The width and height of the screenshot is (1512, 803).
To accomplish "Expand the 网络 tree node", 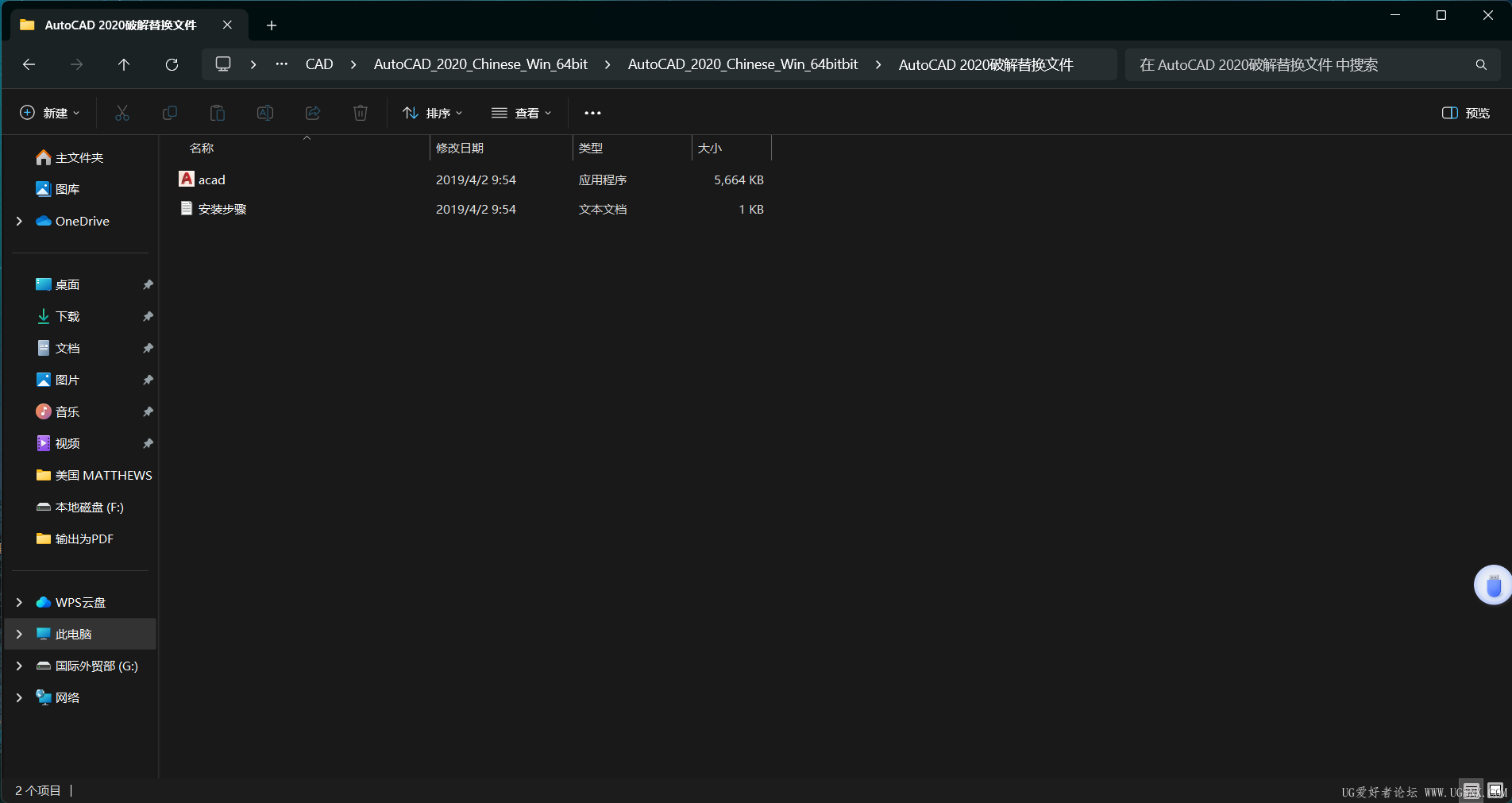I will point(20,697).
